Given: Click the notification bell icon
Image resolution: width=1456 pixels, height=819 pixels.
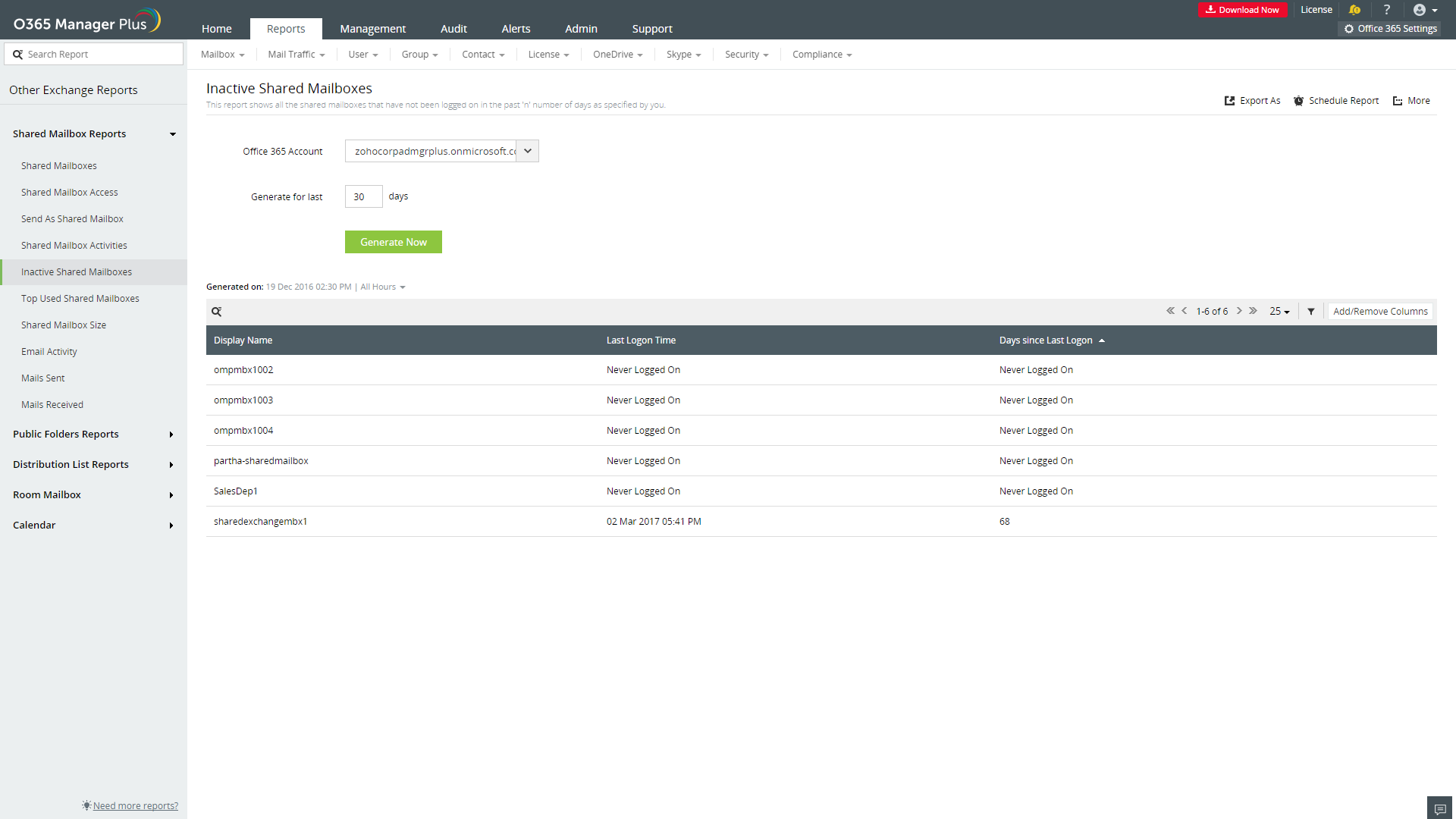Looking at the screenshot, I should (1355, 10).
